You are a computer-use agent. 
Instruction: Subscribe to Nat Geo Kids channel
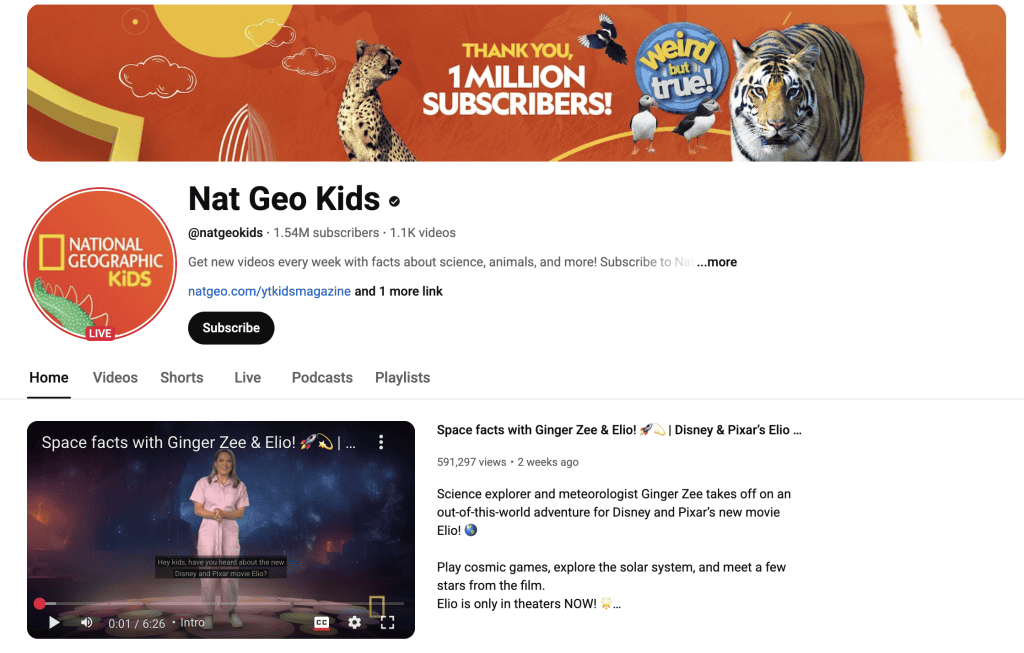(x=231, y=328)
